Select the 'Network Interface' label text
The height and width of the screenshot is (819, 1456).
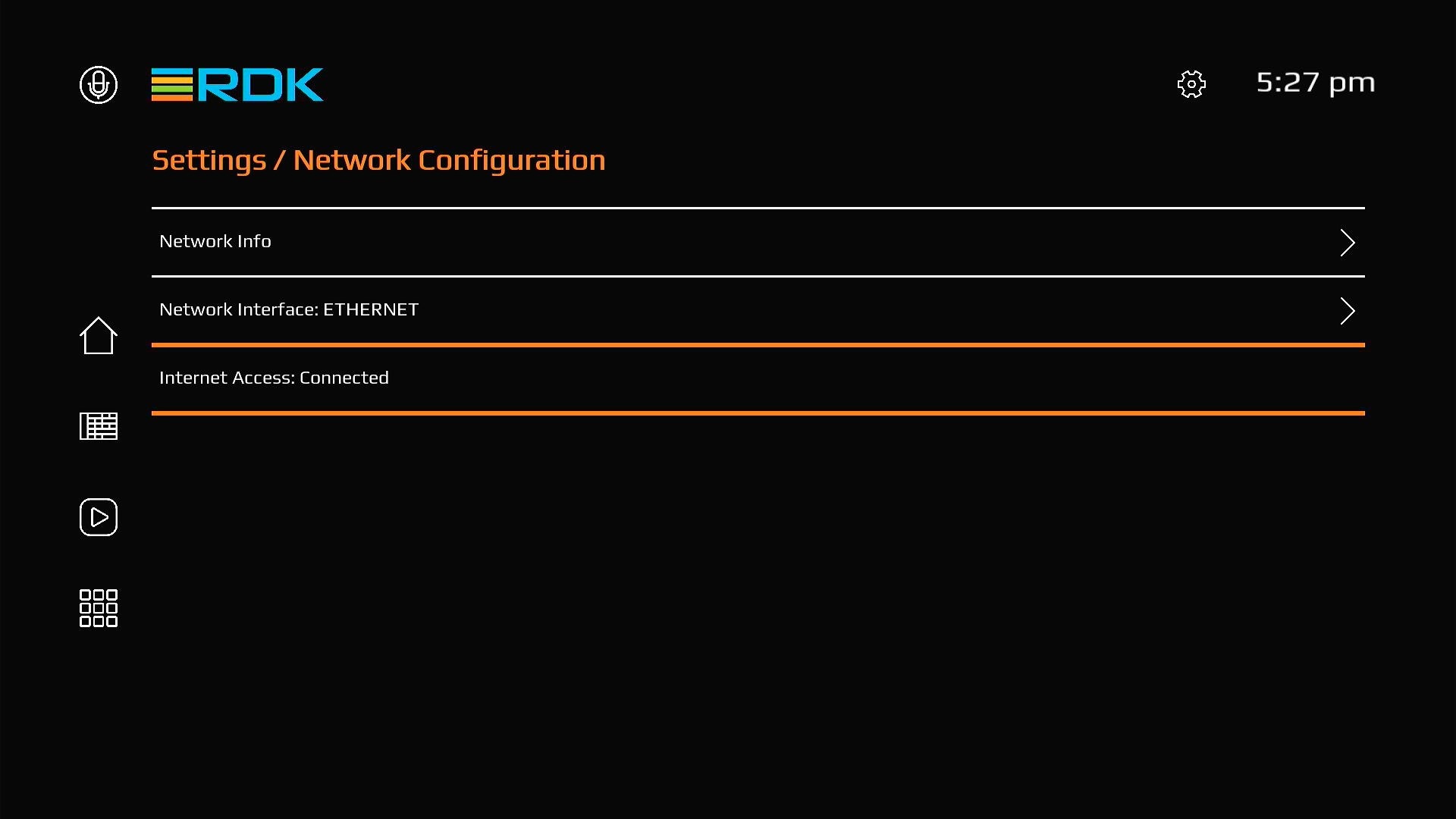(239, 309)
